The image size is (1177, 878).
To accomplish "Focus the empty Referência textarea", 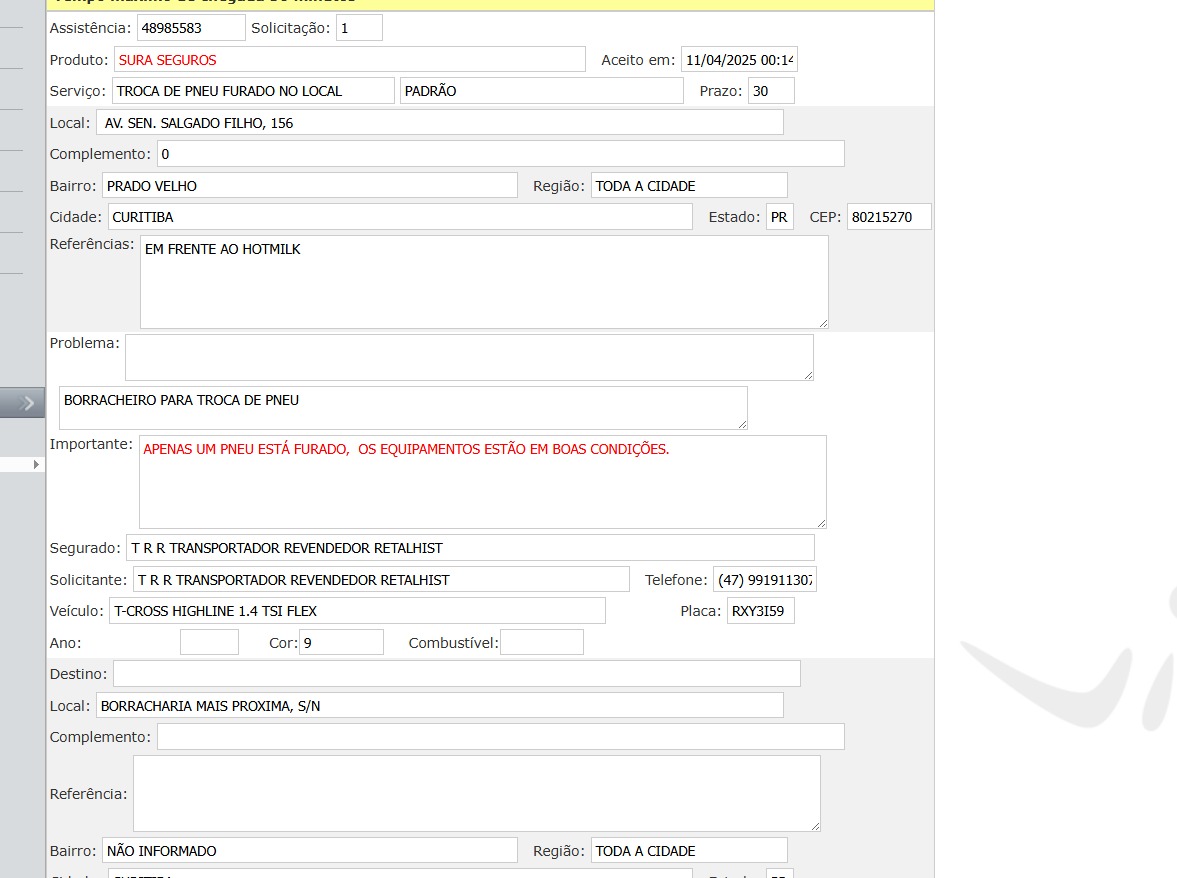I will (477, 793).
